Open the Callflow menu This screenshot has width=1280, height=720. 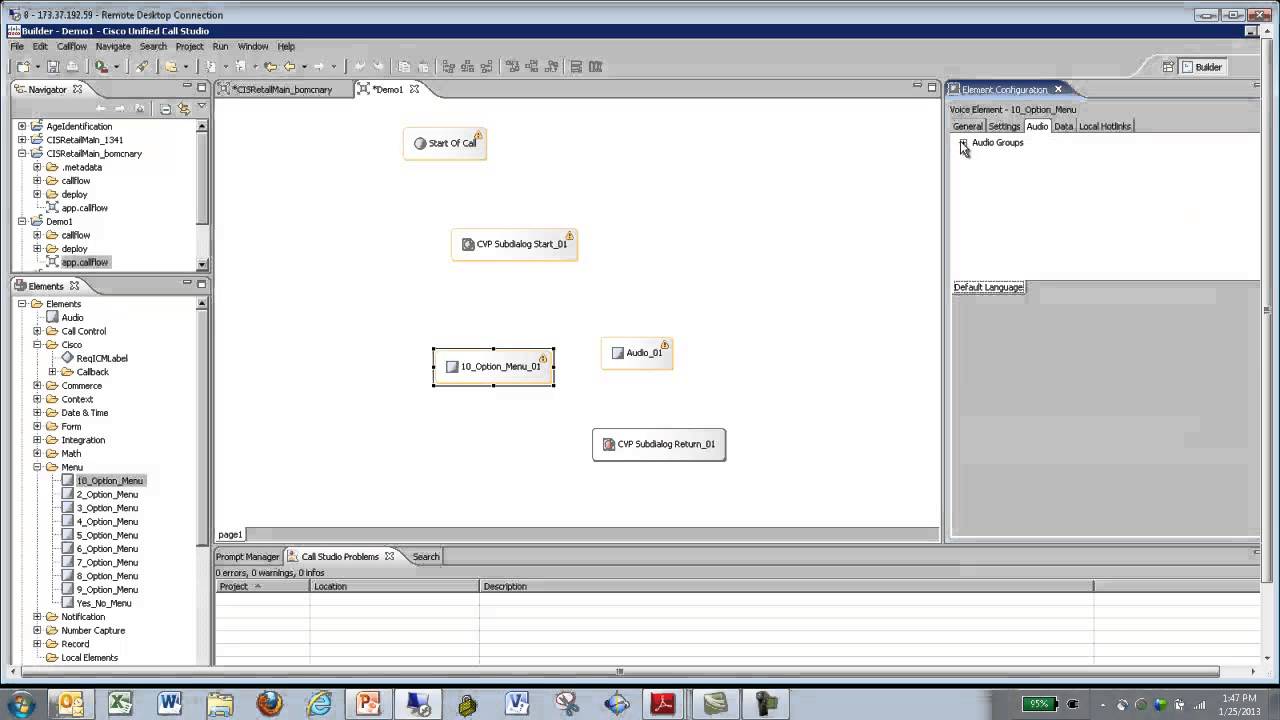coord(72,46)
